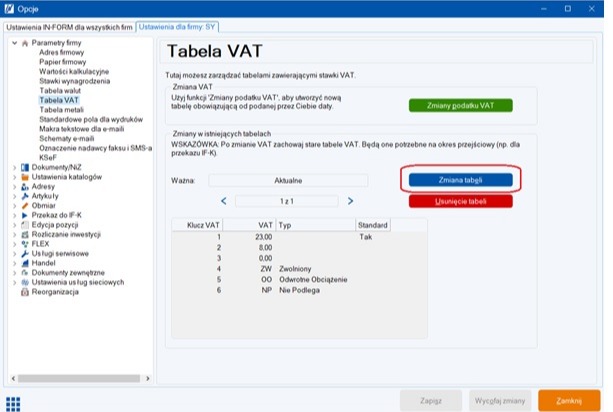The height and width of the screenshot is (412, 613).
Task: Expand the Handel node
Action: pos(14,263)
